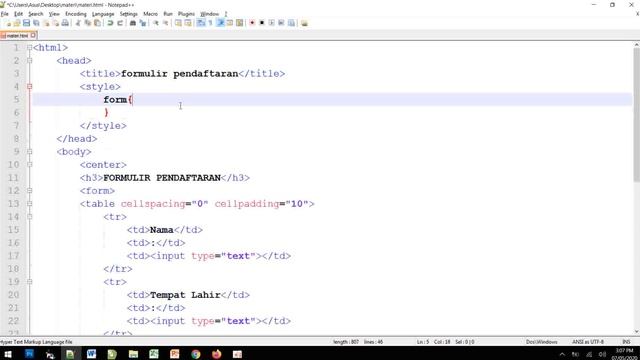Open the Search menu
This screenshot has height=360, width=640.
tap(36, 14)
